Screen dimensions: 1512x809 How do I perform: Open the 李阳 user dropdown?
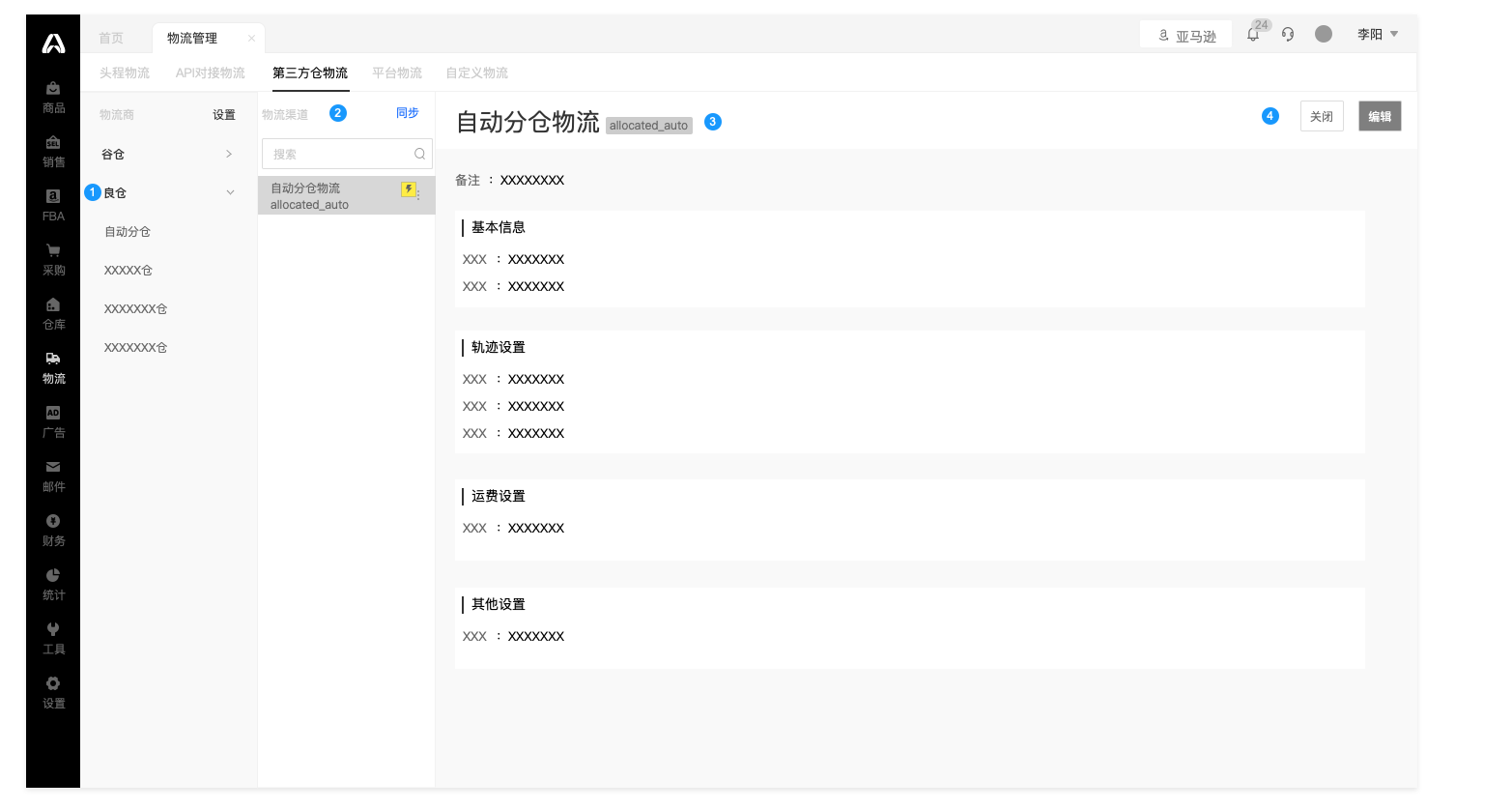click(1378, 34)
